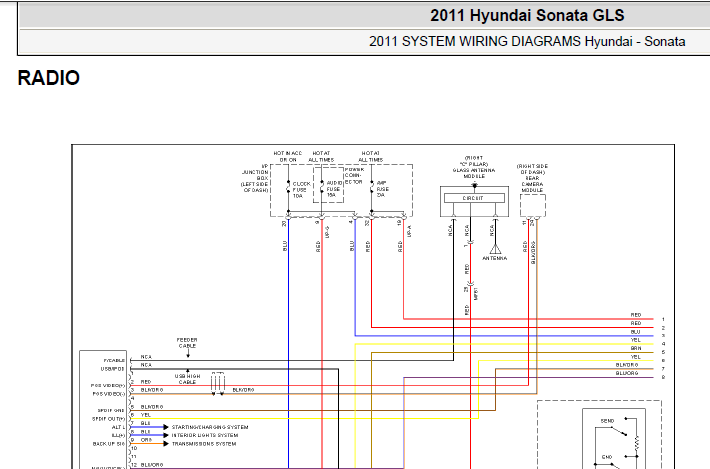710x469 pixels.
Task: Click the arrowhead before INTERIOR LIGHTS SYSTEM
Action: tap(166, 435)
